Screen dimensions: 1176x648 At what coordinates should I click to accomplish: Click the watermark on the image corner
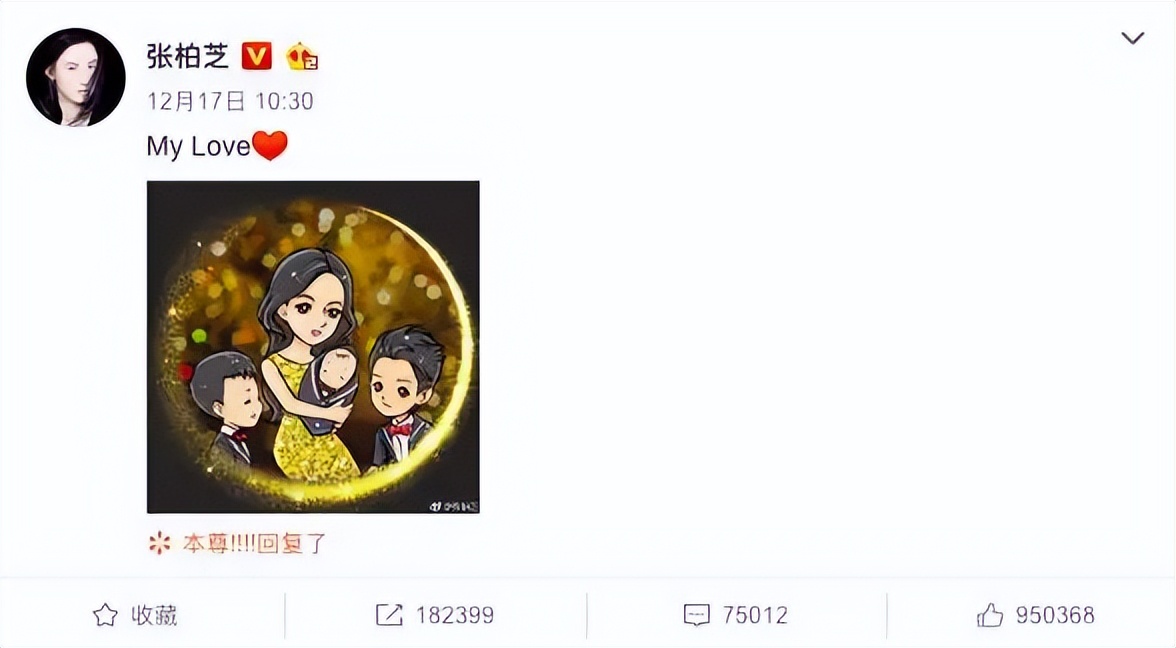click(x=454, y=506)
